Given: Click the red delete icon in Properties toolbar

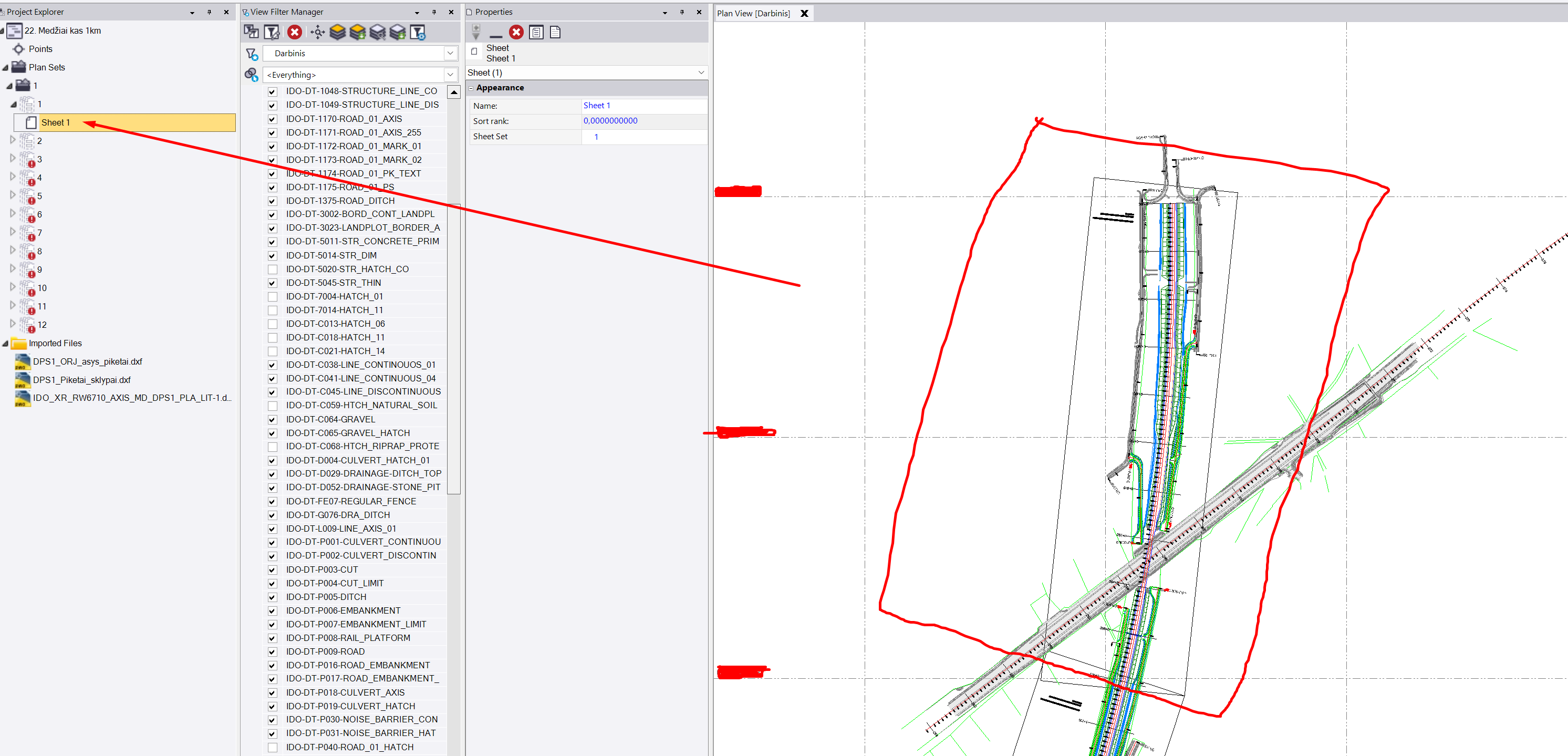Looking at the screenshot, I should point(516,32).
